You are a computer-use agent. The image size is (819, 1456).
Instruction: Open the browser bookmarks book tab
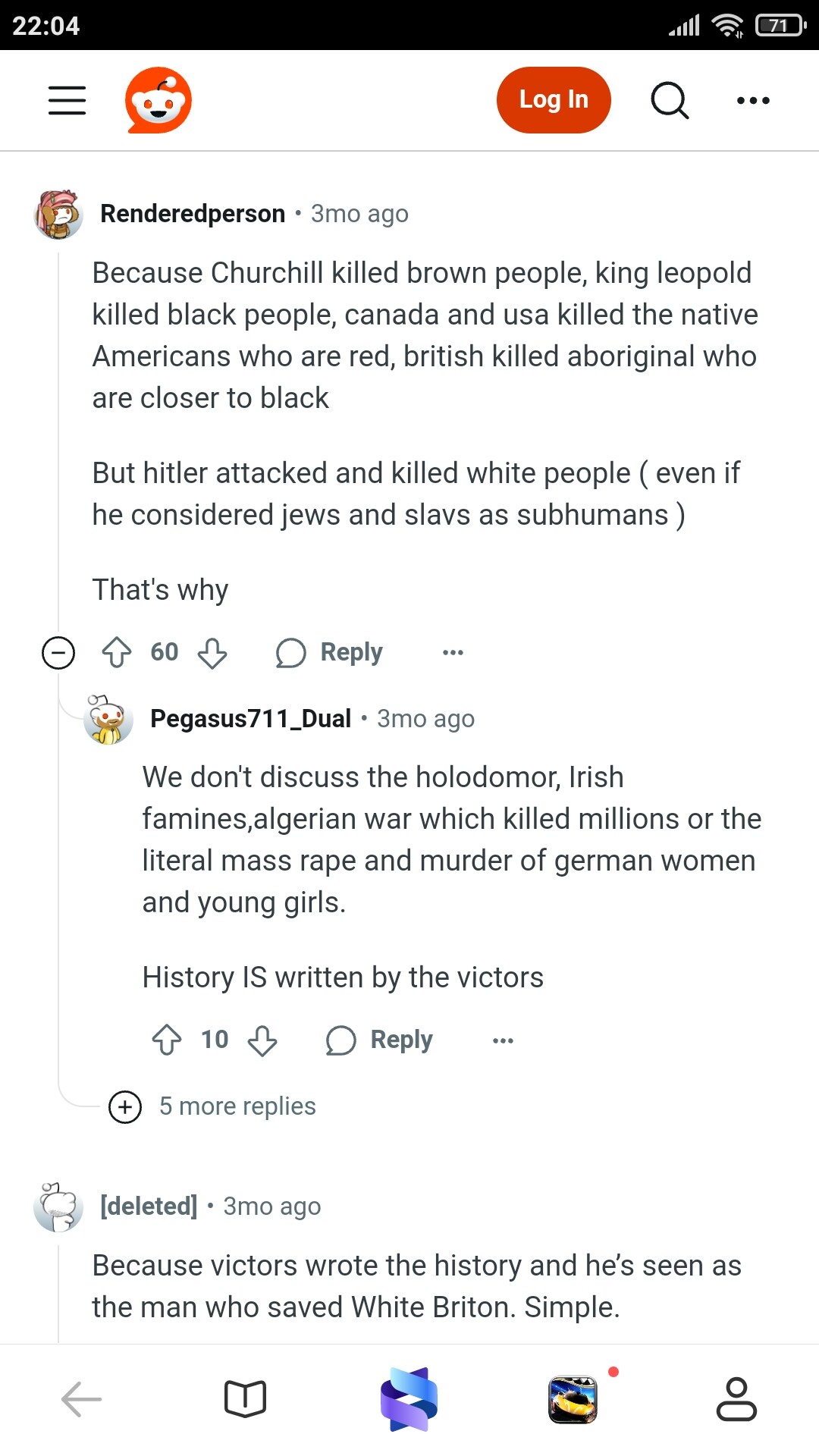pos(246,1399)
